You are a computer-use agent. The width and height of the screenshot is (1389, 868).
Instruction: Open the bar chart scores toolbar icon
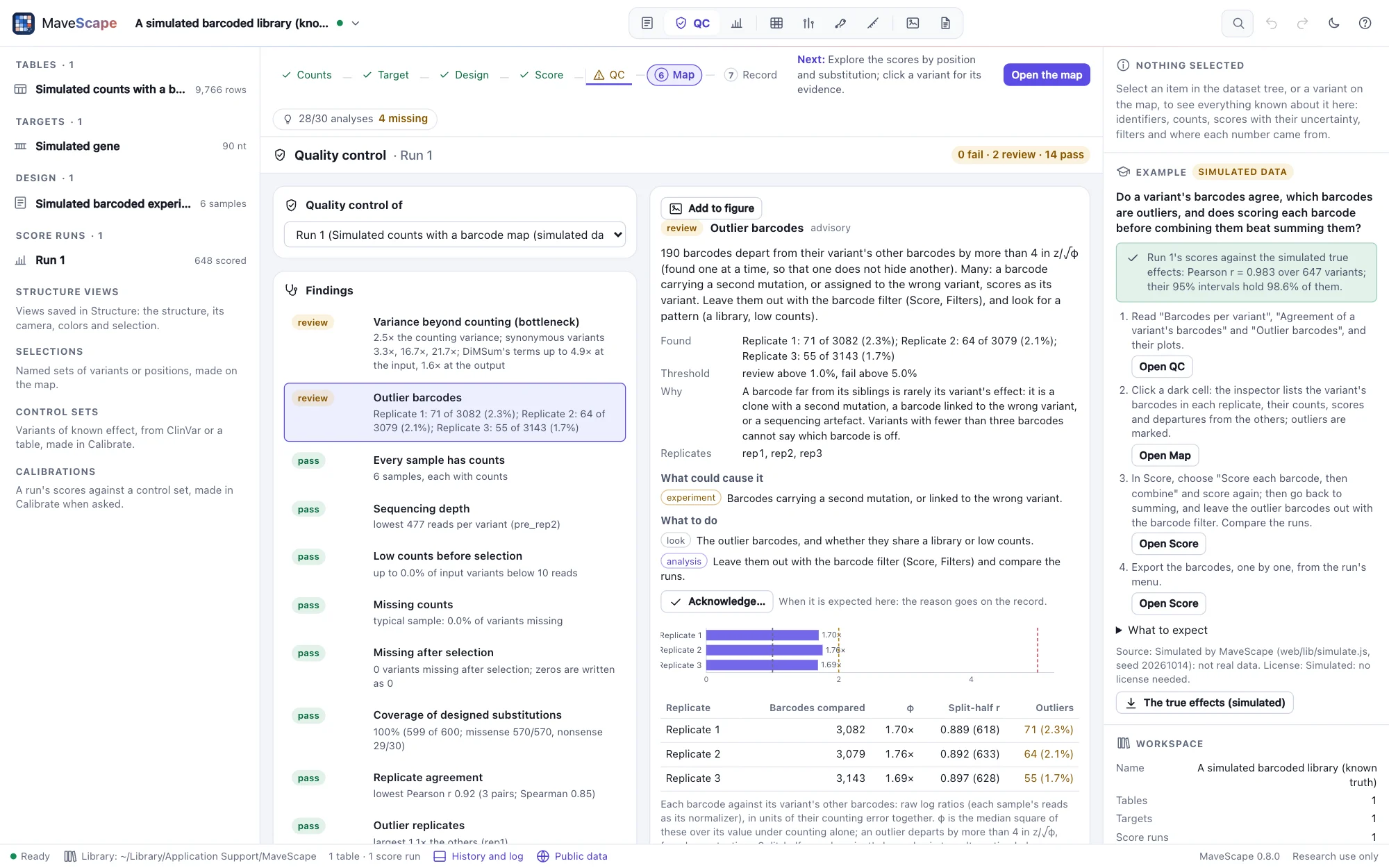[x=737, y=23]
